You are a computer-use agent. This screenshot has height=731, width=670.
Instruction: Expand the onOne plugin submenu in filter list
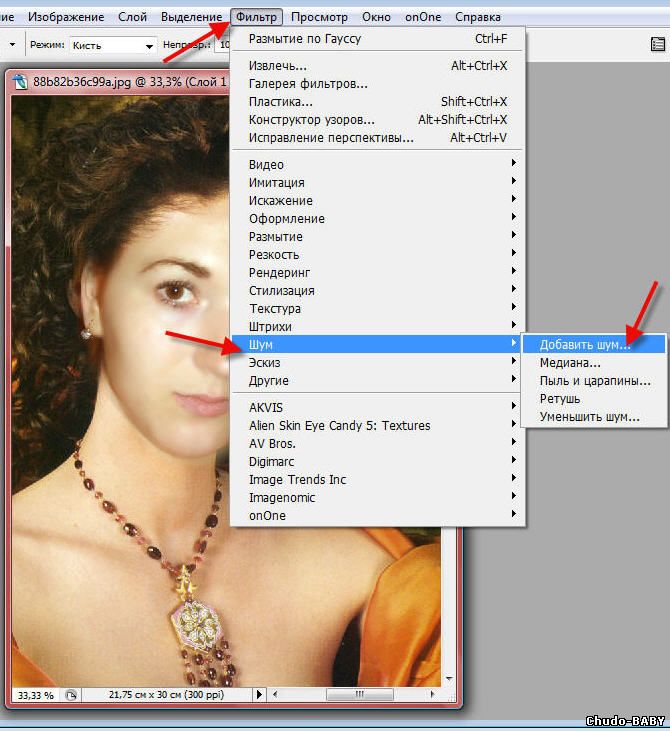click(x=378, y=516)
